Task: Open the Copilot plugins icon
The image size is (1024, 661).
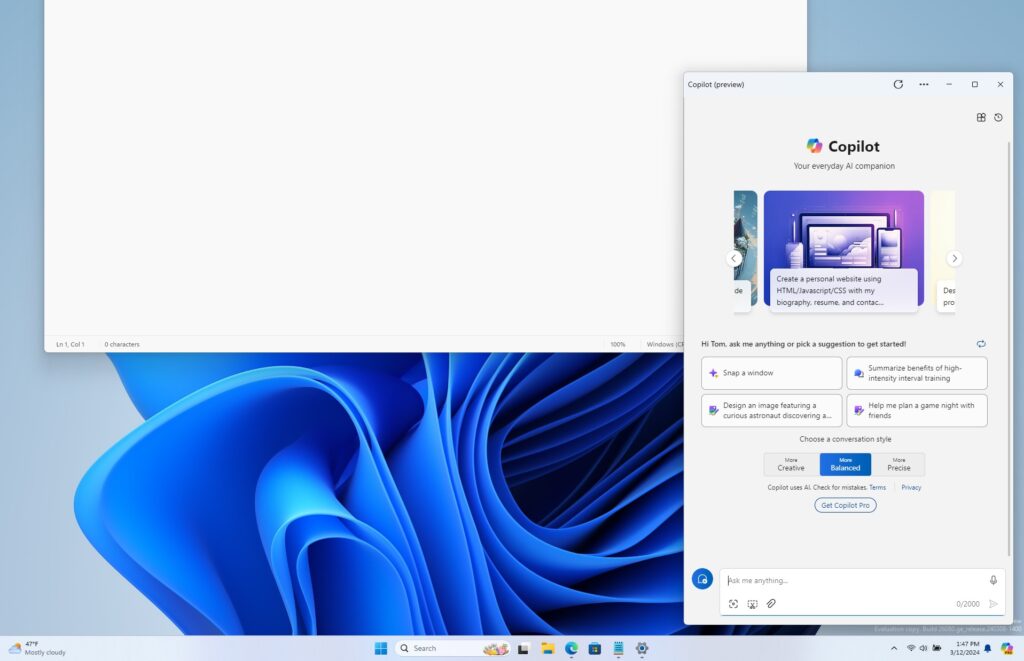Action: (x=981, y=117)
